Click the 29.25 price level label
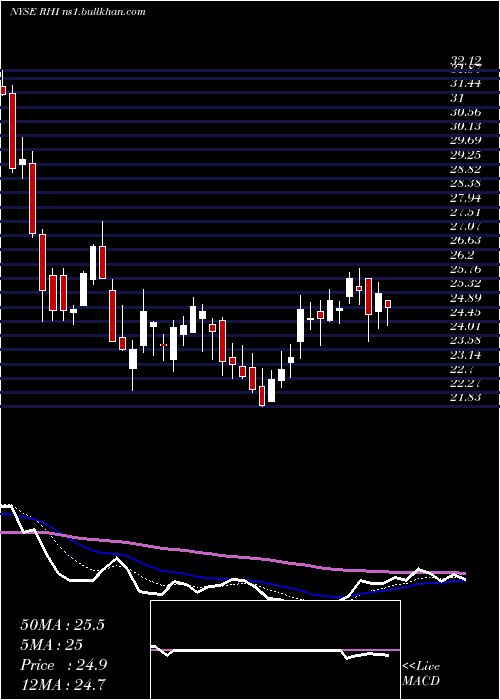The image size is (500, 700). (x=466, y=155)
